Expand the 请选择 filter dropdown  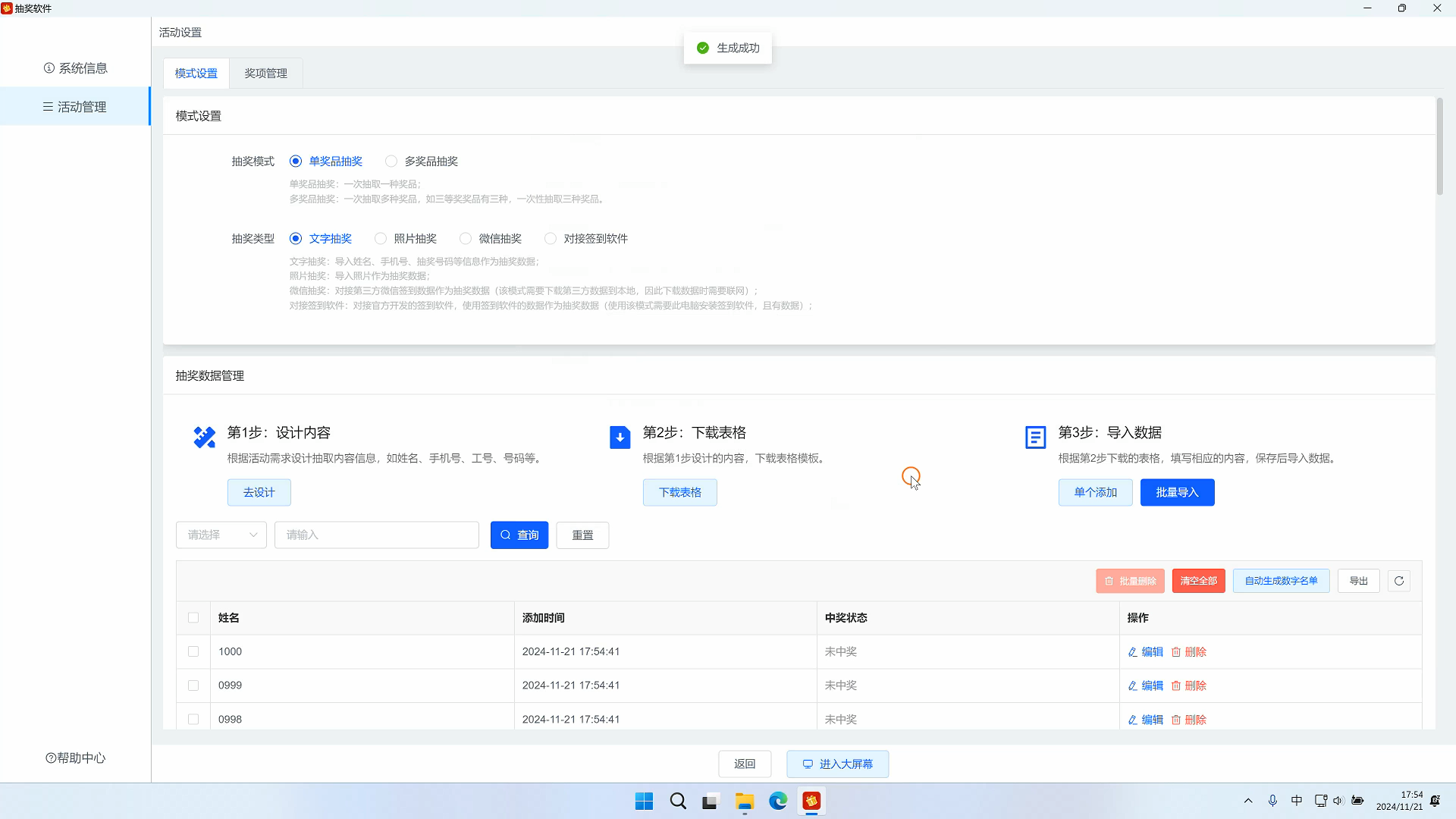tap(221, 535)
